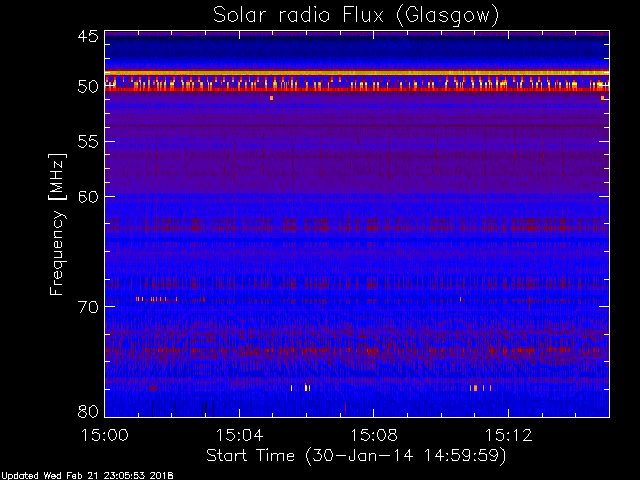The height and width of the screenshot is (480, 640).
Task: Click the 15:04 time tick label
Action: click(239, 435)
